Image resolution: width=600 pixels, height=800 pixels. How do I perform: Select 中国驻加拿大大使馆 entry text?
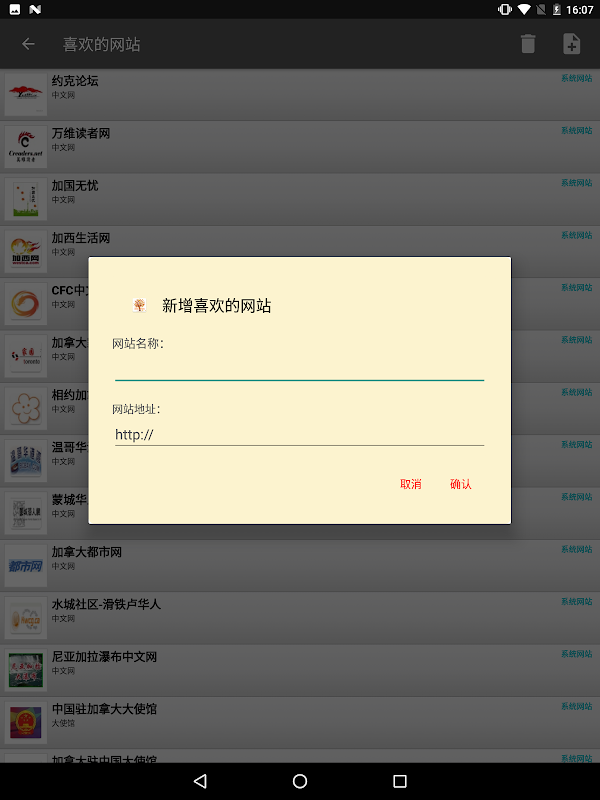point(104,709)
